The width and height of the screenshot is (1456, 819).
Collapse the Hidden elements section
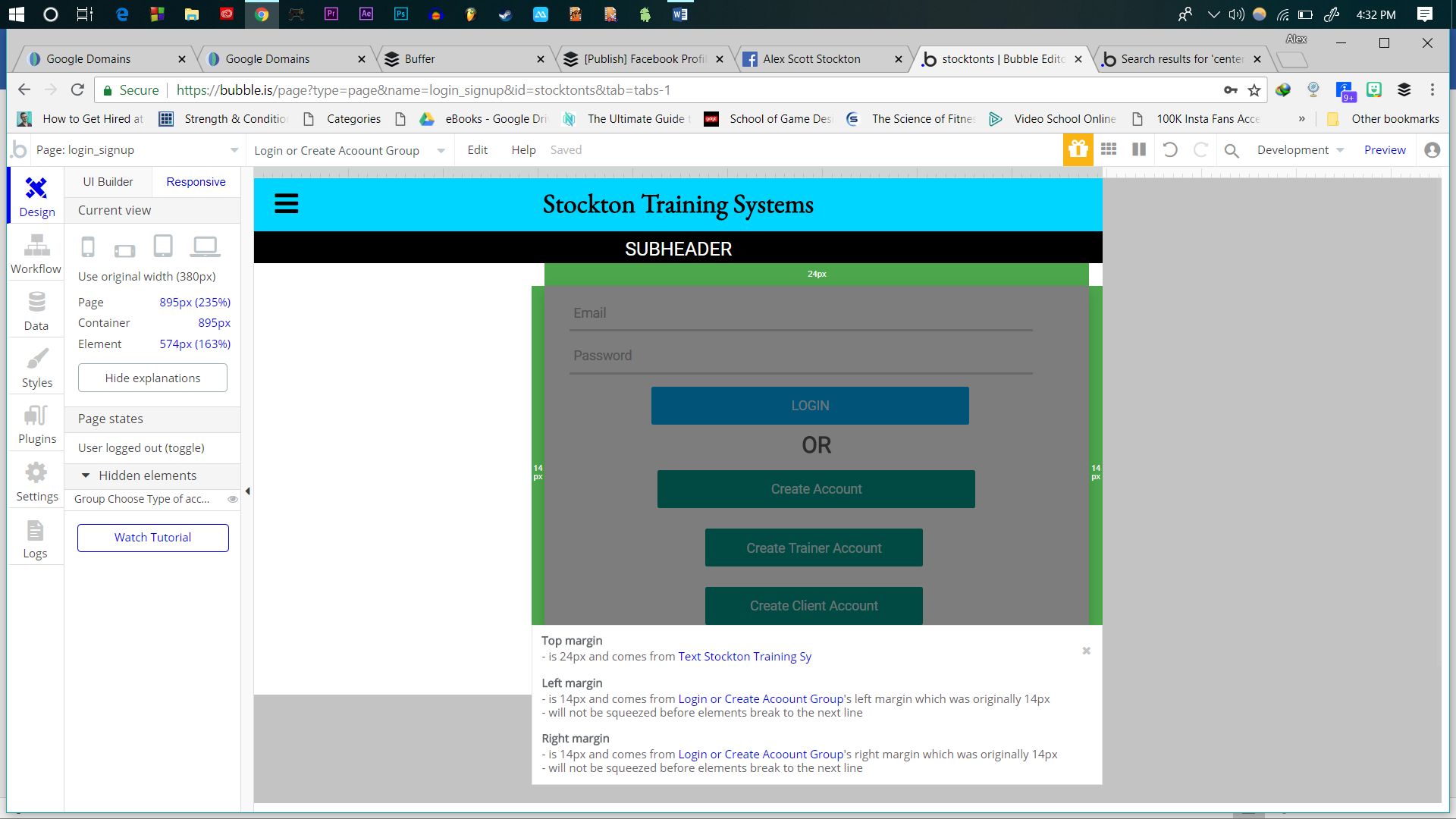pyautogui.click(x=86, y=475)
